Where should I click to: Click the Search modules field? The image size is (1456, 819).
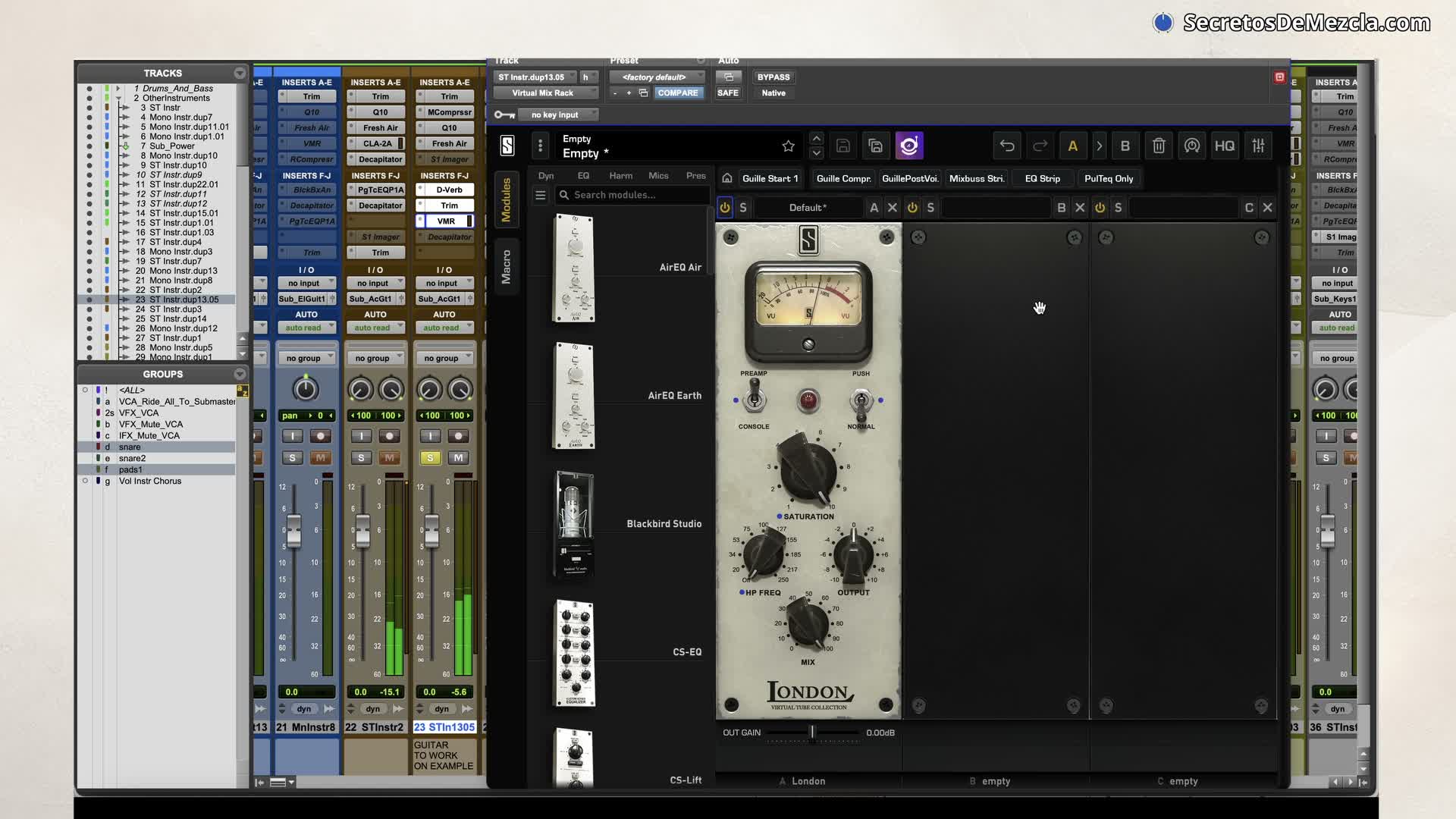[x=632, y=195]
